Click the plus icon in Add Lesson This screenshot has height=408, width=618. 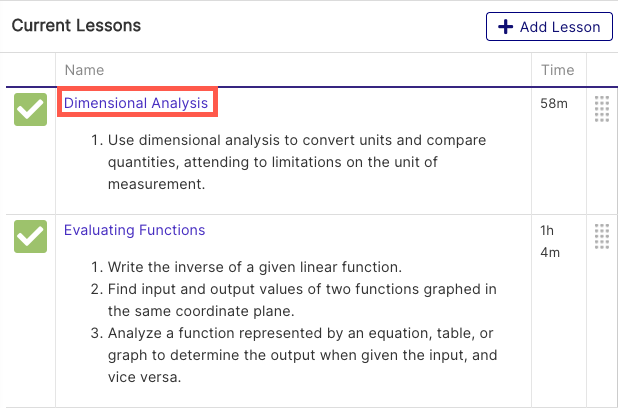pyautogui.click(x=505, y=27)
